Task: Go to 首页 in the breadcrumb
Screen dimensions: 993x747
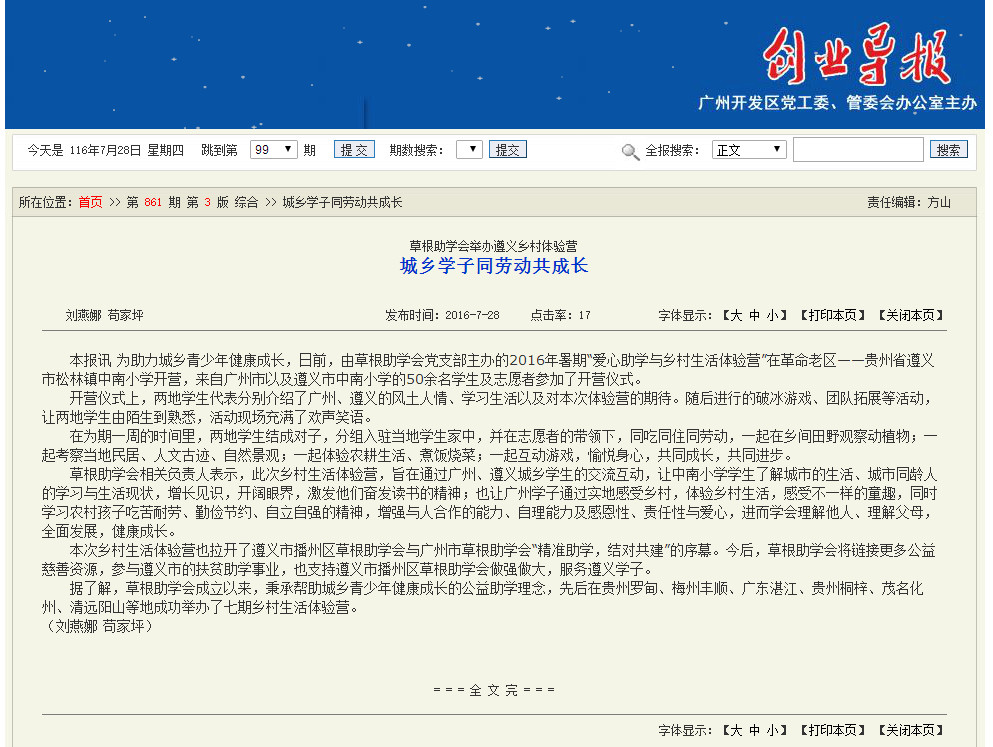Action: 90,202
